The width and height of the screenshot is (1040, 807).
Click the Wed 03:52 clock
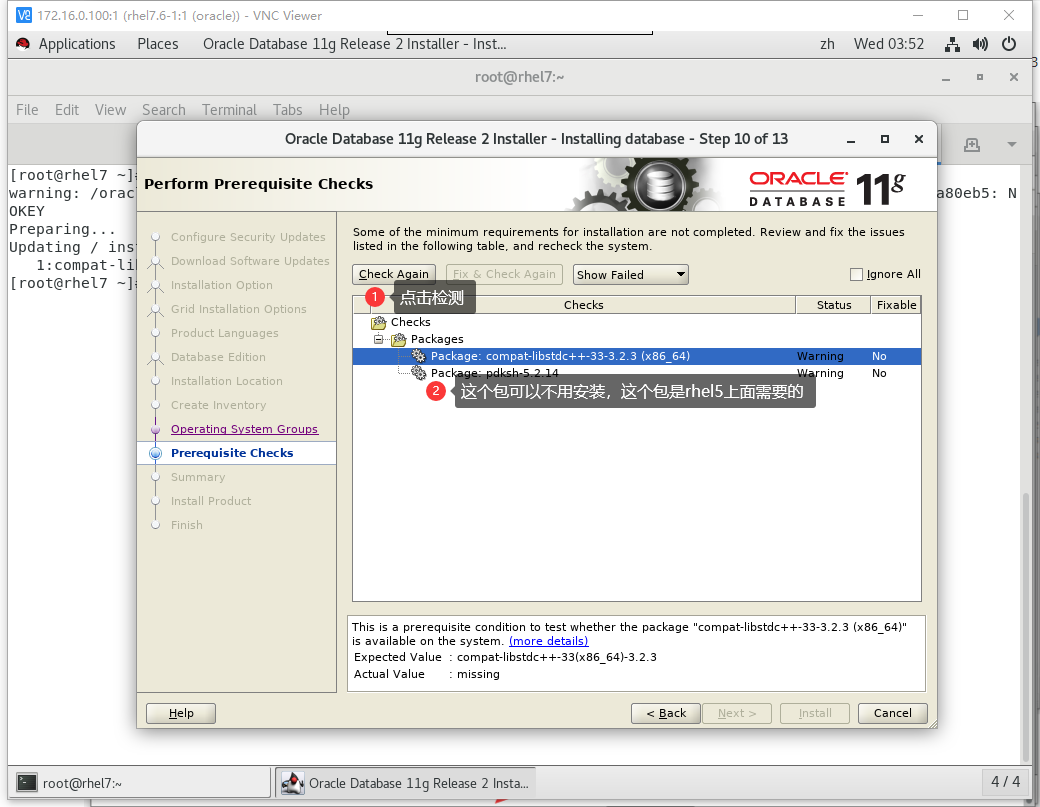(889, 44)
